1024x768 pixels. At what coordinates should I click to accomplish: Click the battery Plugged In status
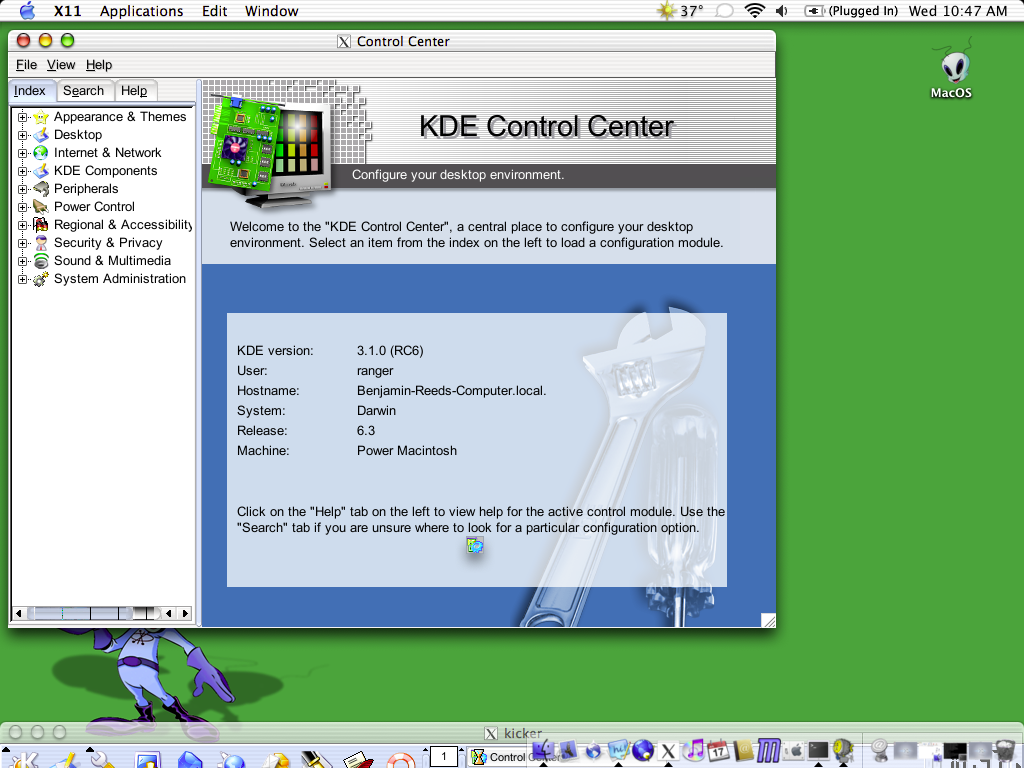pos(852,10)
